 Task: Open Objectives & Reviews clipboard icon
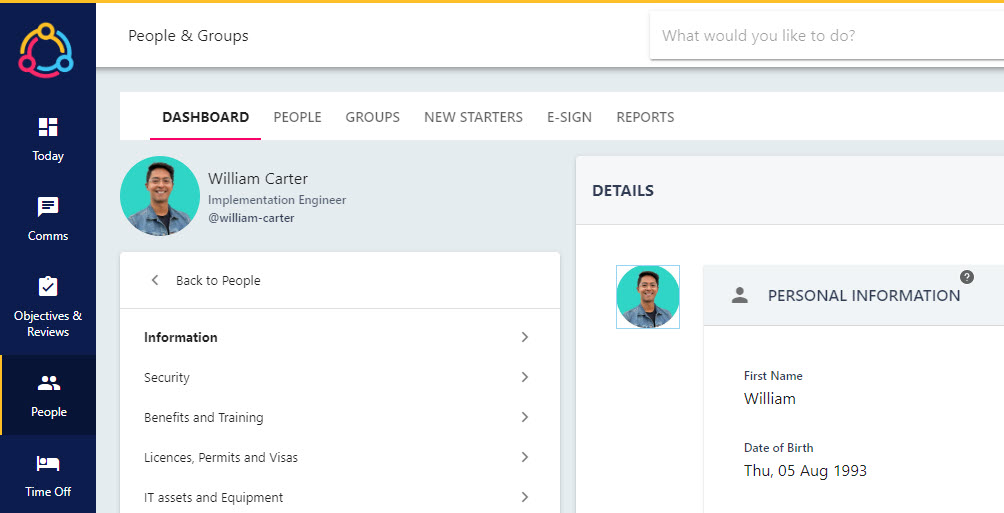coord(48,286)
